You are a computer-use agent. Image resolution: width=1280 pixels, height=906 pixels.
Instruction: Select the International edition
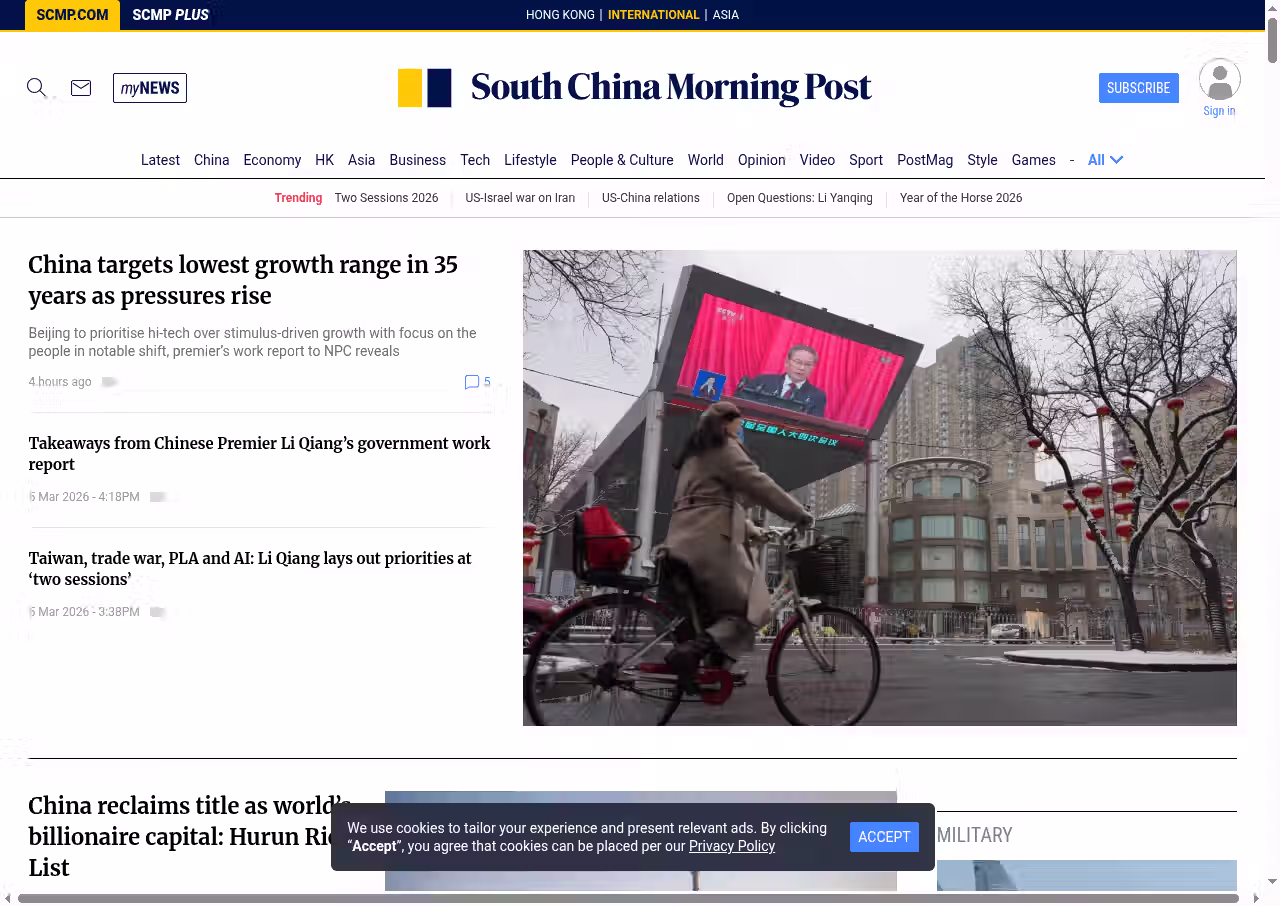click(x=653, y=15)
